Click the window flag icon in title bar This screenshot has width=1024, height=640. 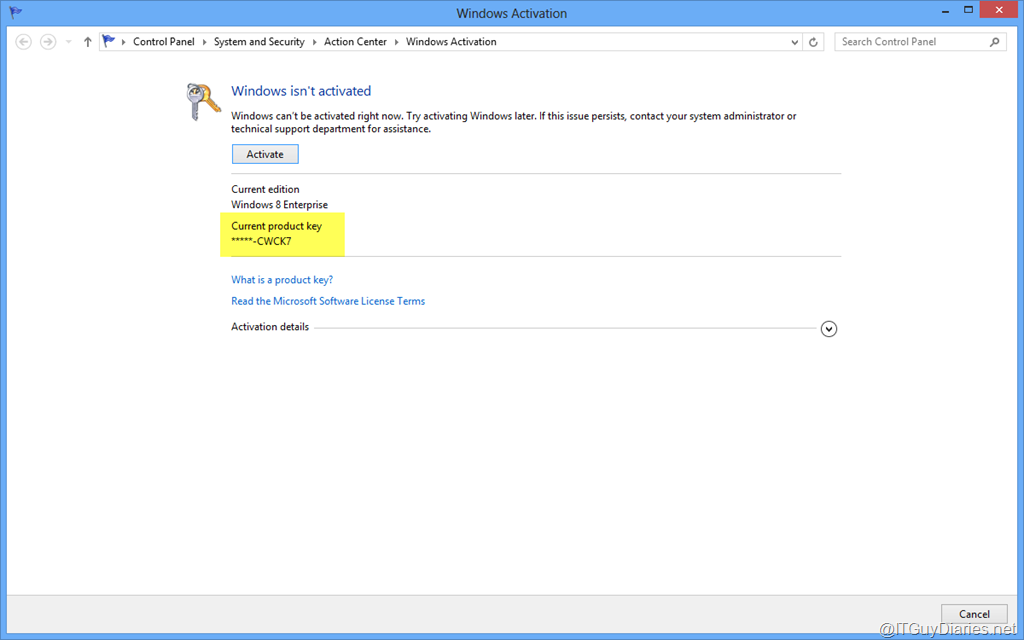coord(16,12)
